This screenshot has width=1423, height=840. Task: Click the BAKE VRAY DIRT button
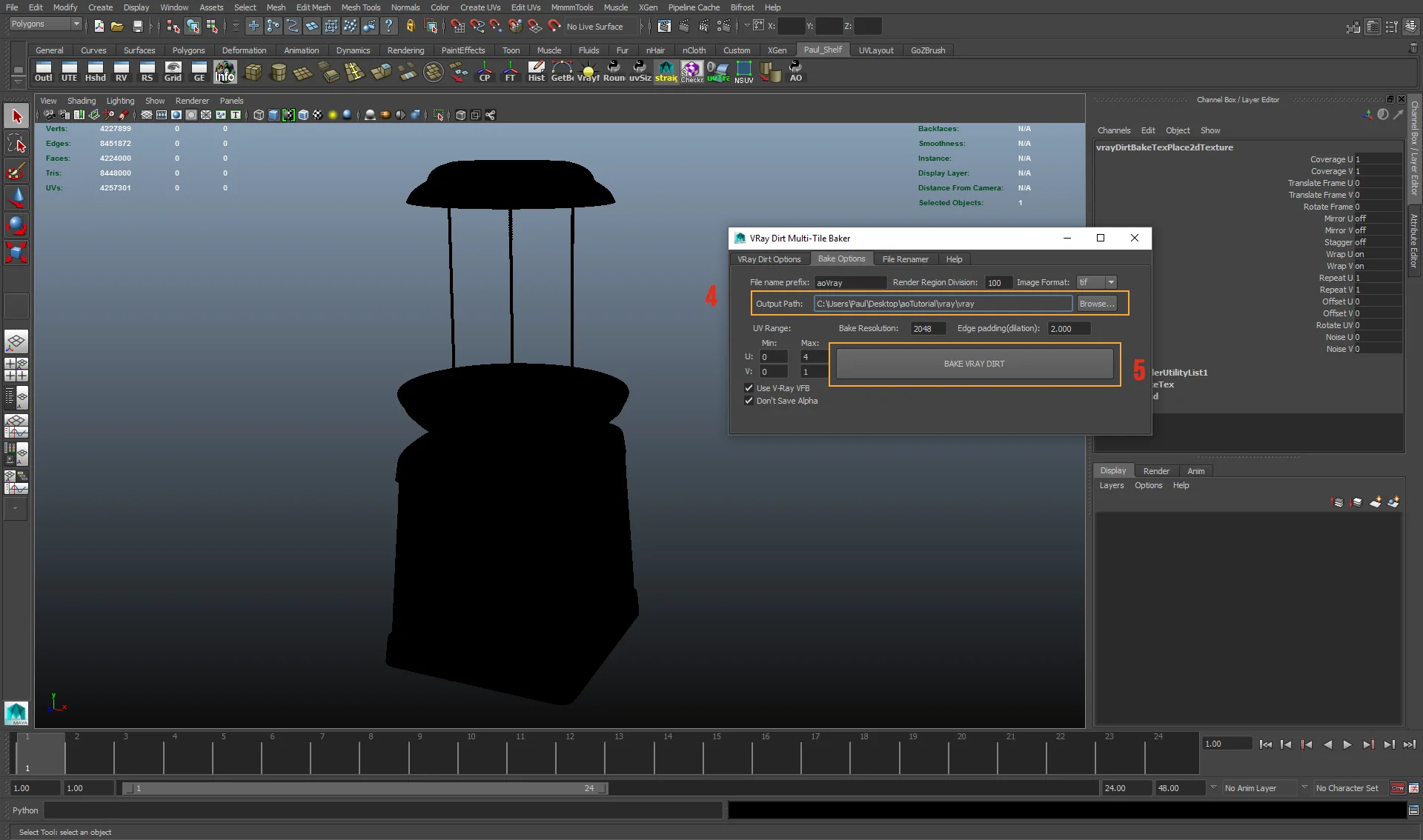974,364
